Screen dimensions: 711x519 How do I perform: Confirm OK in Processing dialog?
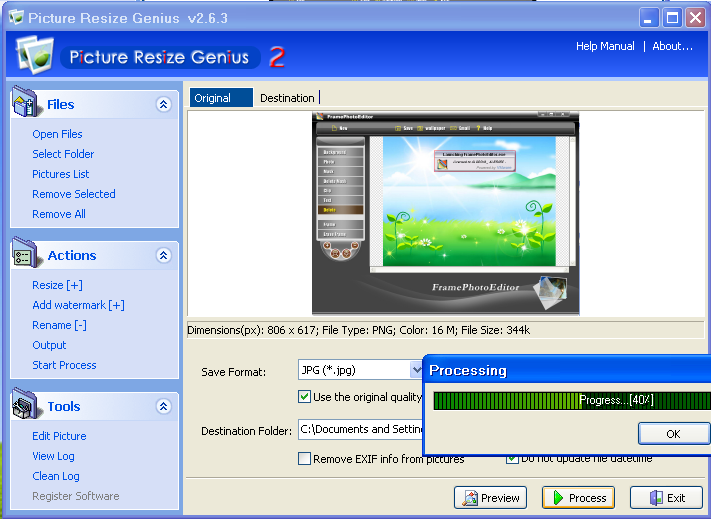674,434
